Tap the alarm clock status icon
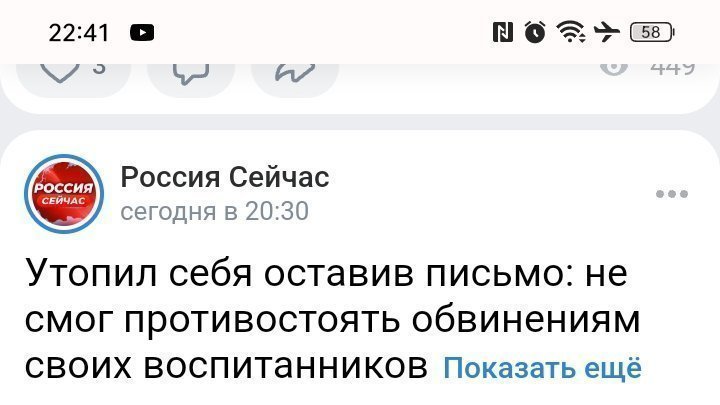Image resolution: width=720 pixels, height=405 pixels. 535,32
